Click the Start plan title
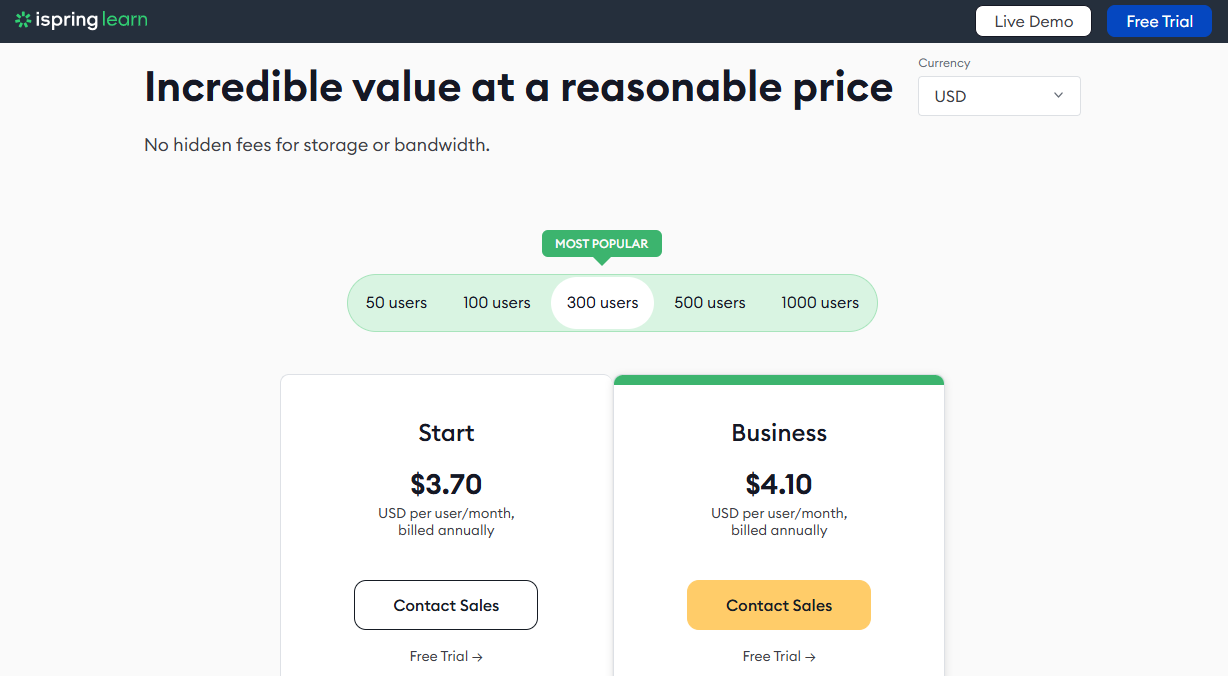This screenshot has width=1228, height=676. [x=446, y=433]
